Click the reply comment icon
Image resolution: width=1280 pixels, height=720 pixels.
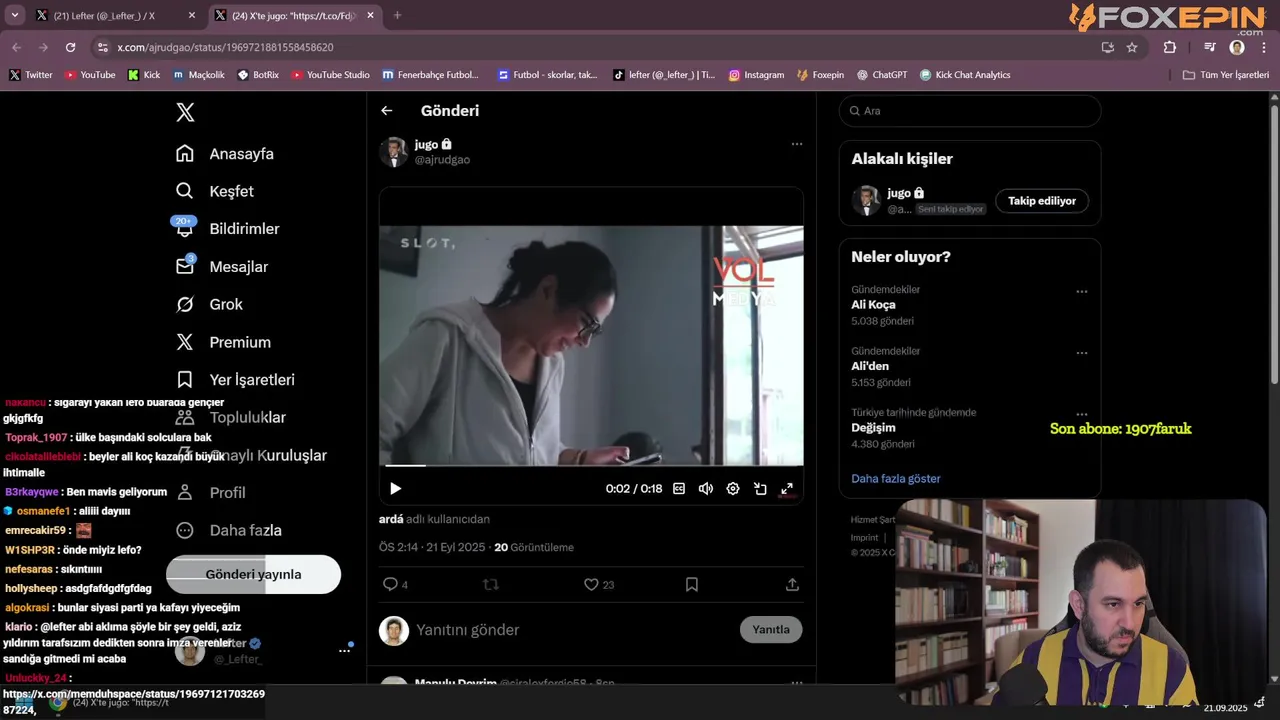click(390, 584)
